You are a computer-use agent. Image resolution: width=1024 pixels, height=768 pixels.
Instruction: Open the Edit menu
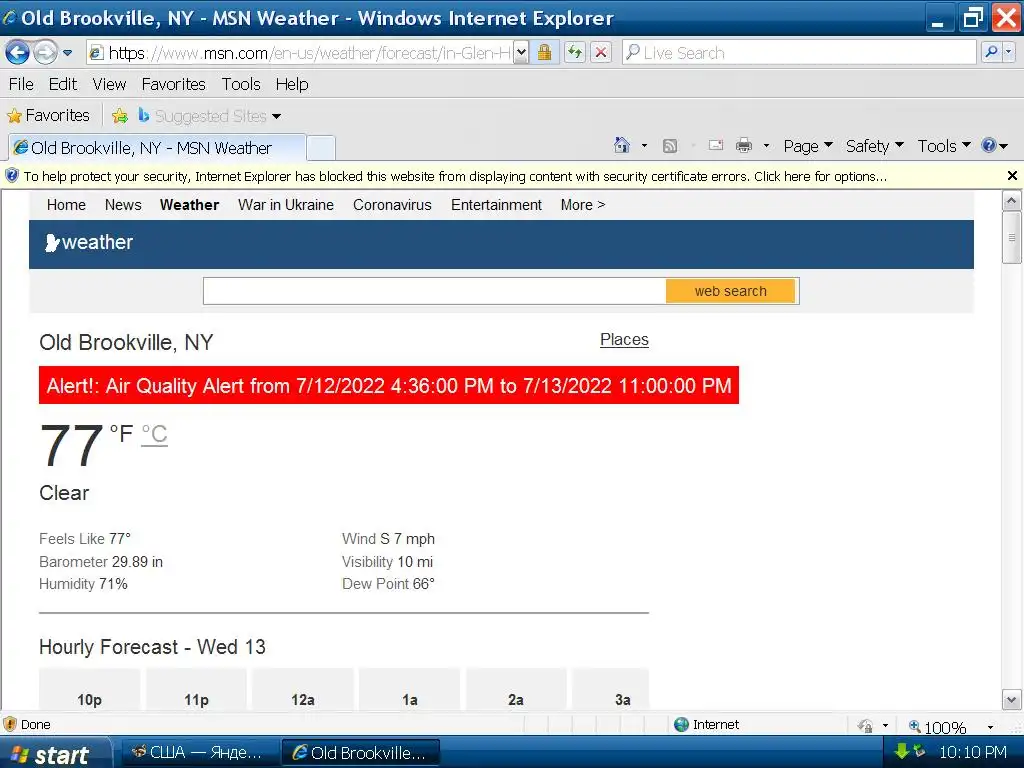click(x=63, y=84)
